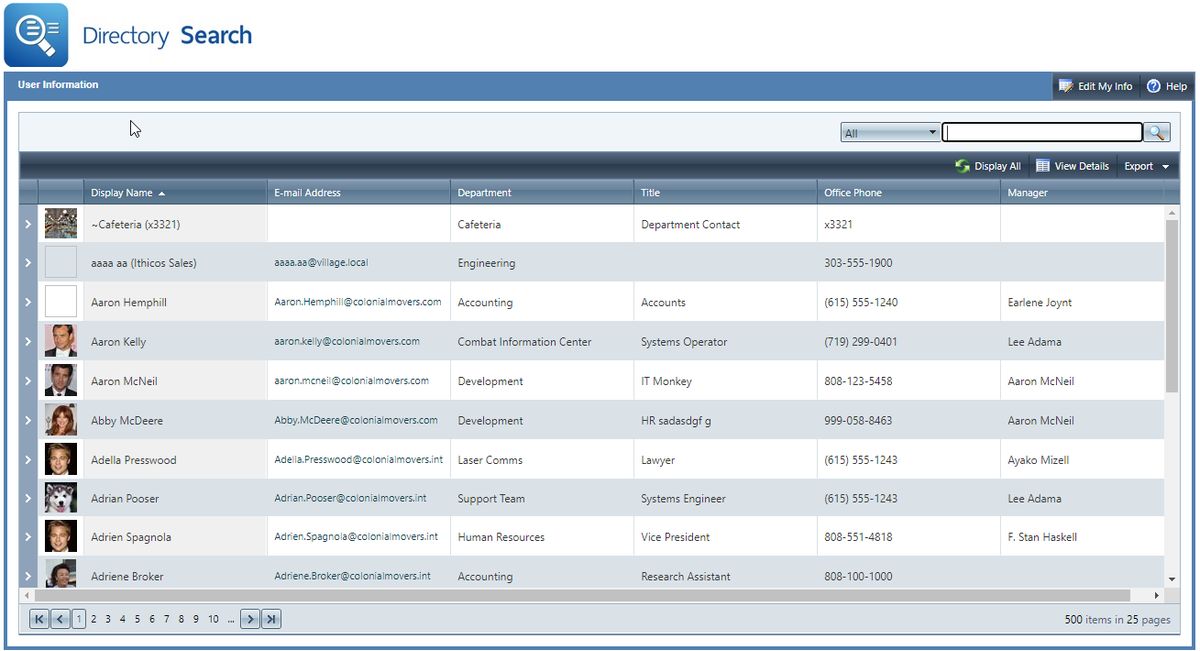Click the previous page arrow icon
The height and width of the screenshot is (651, 1200).
click(x=59, y=618)
